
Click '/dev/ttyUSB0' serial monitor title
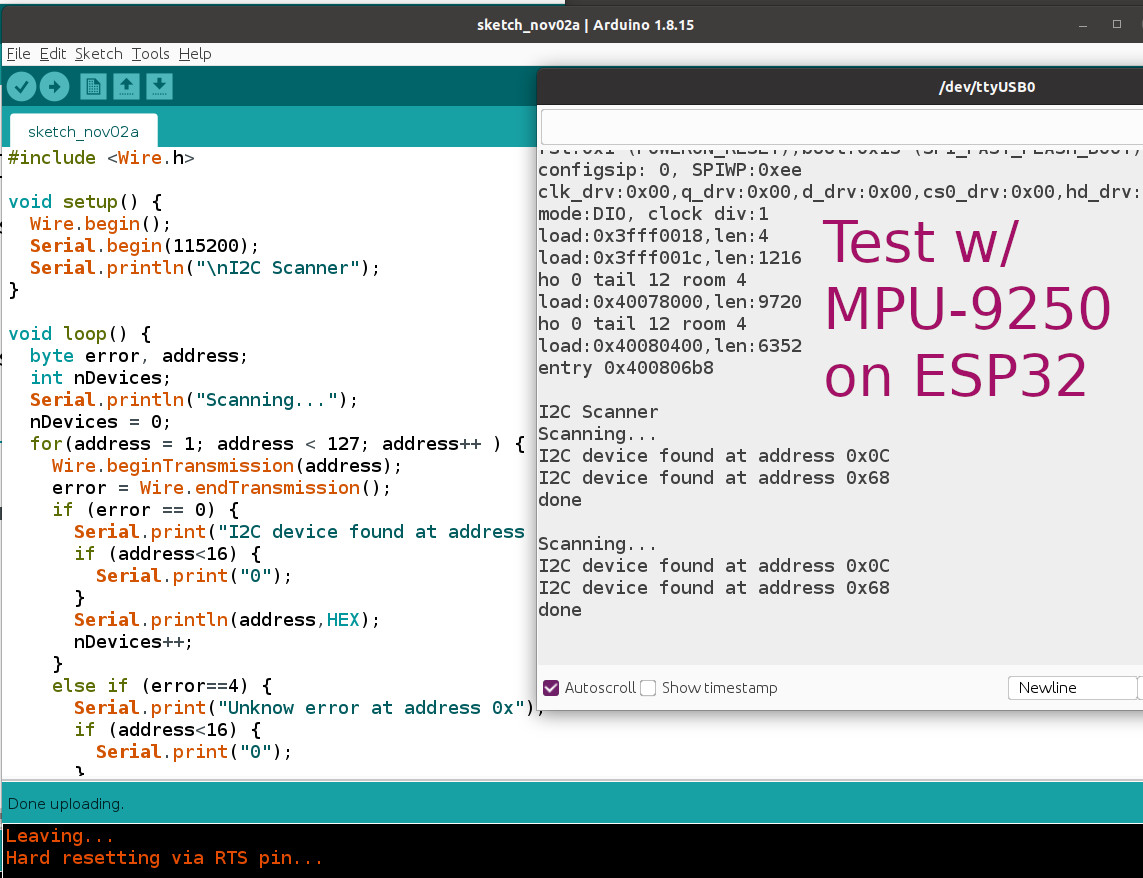987,87
